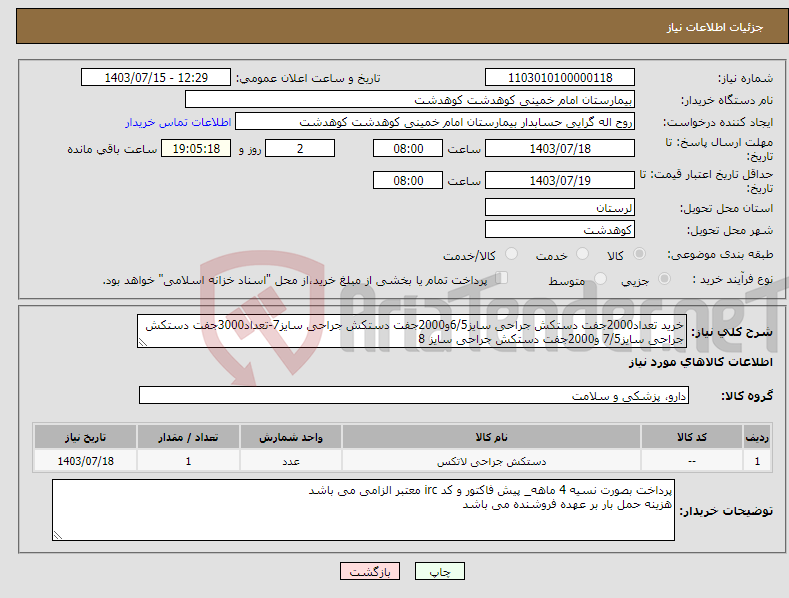Select the کالا radio button
The width and height of the screenshot is (789, 598).
point(639,254)
